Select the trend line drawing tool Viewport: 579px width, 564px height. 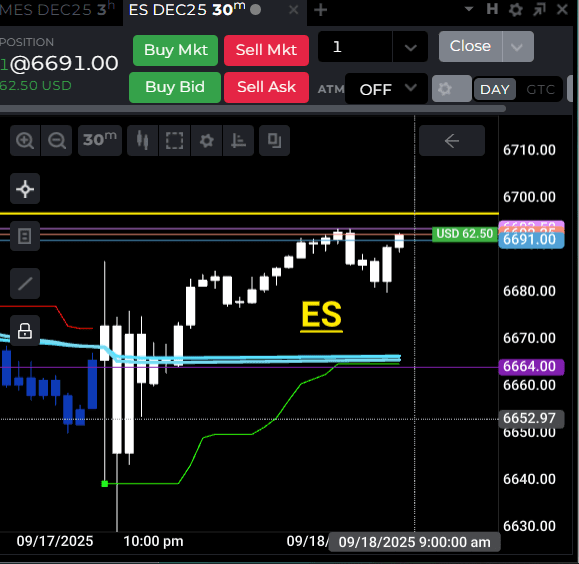(x=25, y=283)
